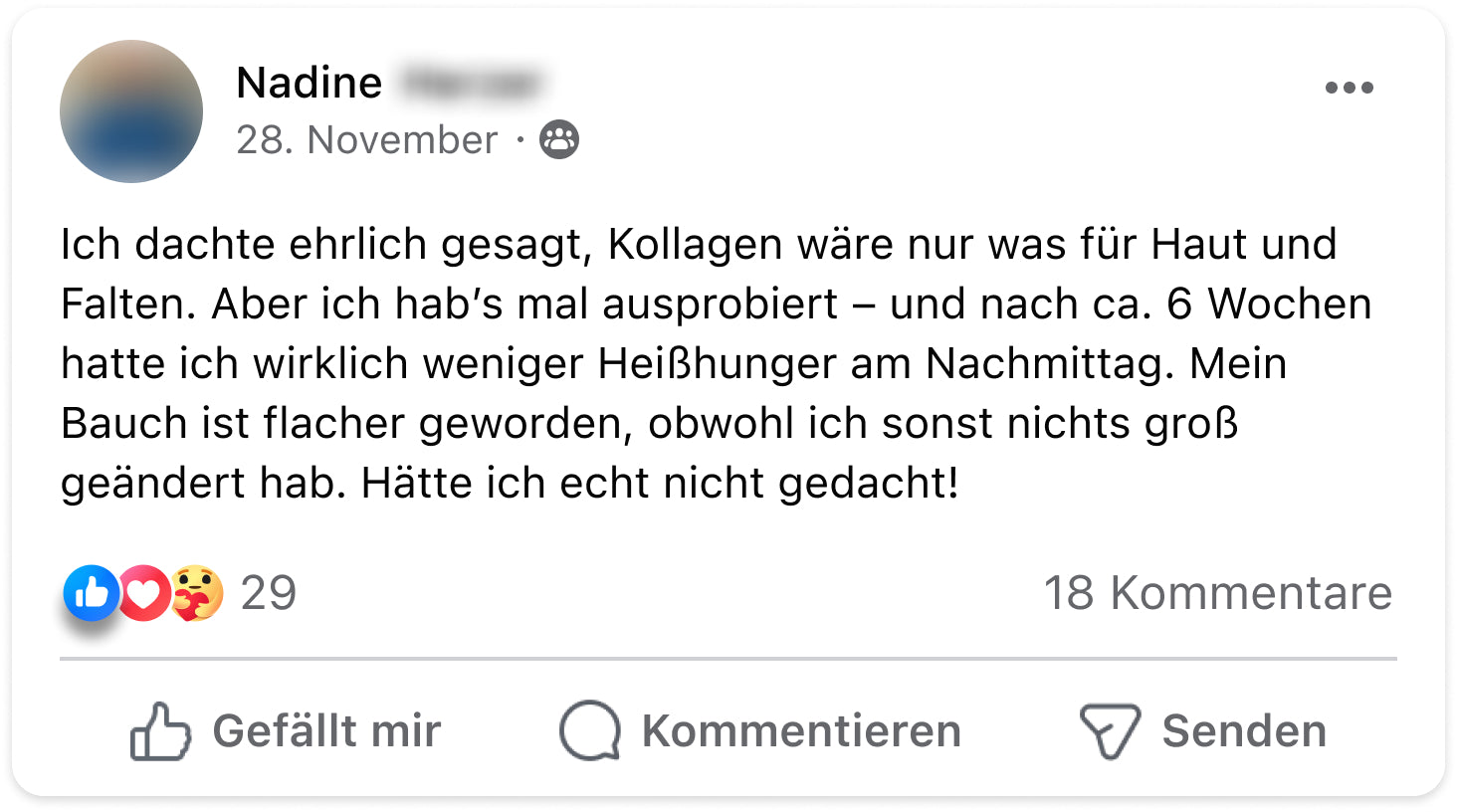Image resolution: width=1457 pixels, height=812 pixels.
Task: Click the paper plane send icon
Action: click(1109, 731)
